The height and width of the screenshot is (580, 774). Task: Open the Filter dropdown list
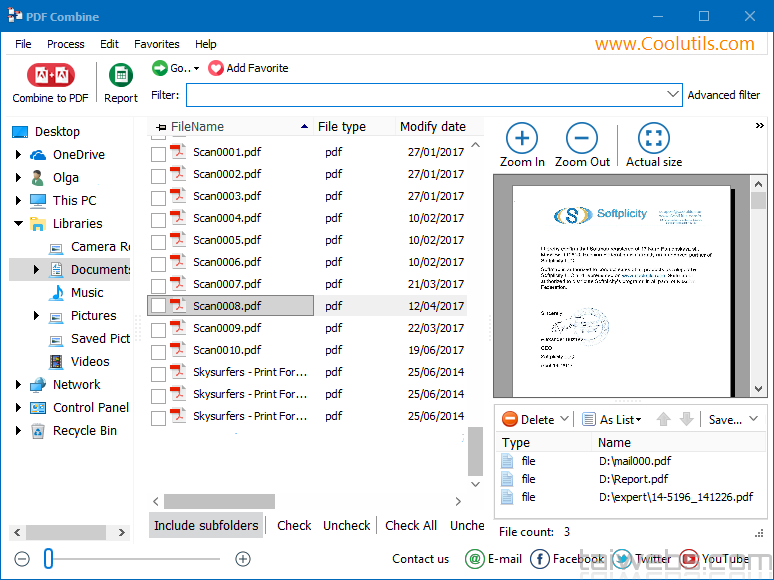click(x=673, y=95)
